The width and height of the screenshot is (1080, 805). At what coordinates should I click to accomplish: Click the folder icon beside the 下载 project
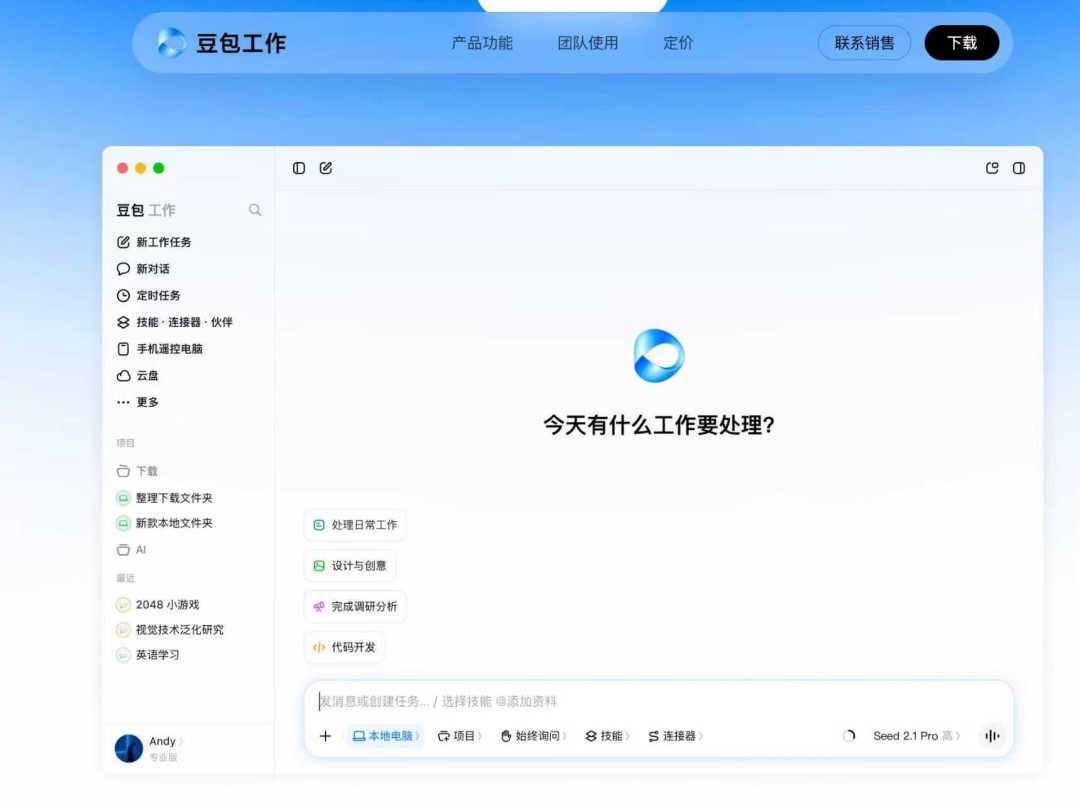123,471
